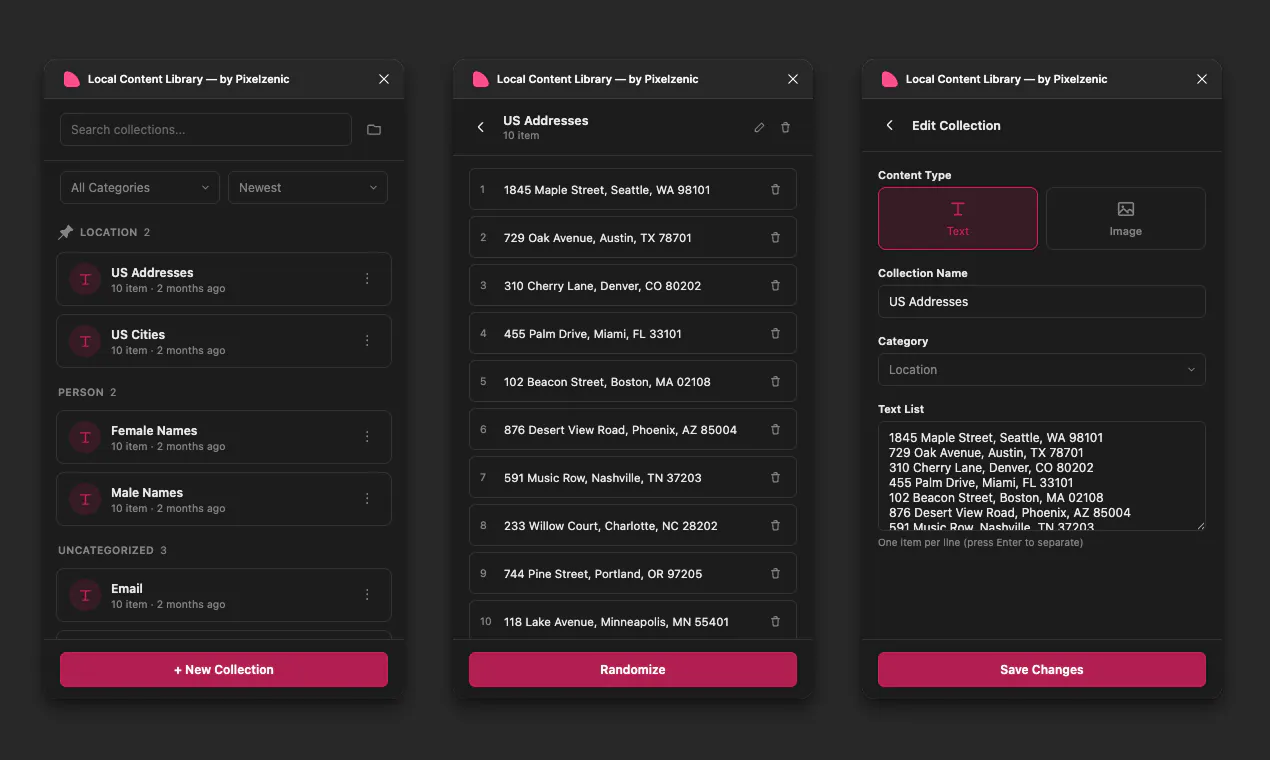
Task: Open the kebab menu for US Addresses collection
Action: 367,279
